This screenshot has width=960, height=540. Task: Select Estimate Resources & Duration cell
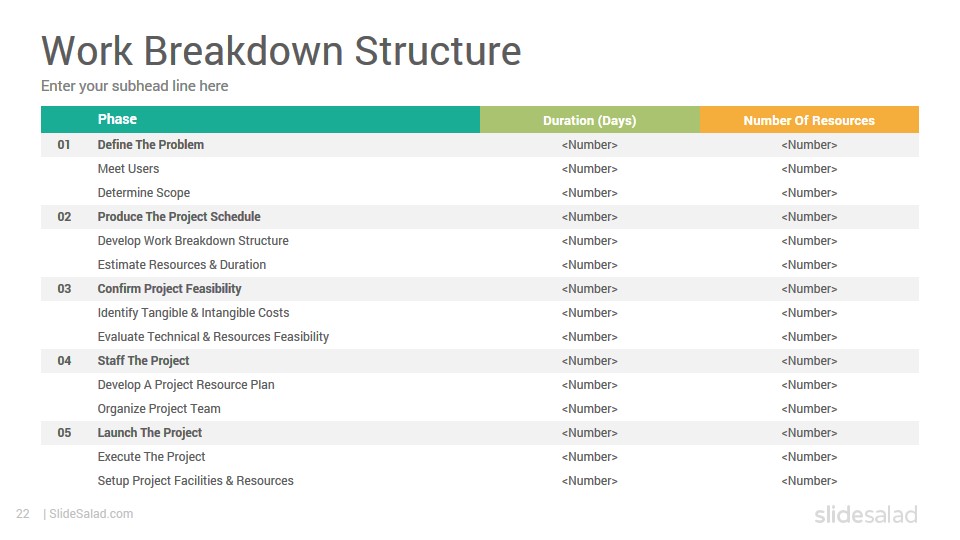[182, 264]
